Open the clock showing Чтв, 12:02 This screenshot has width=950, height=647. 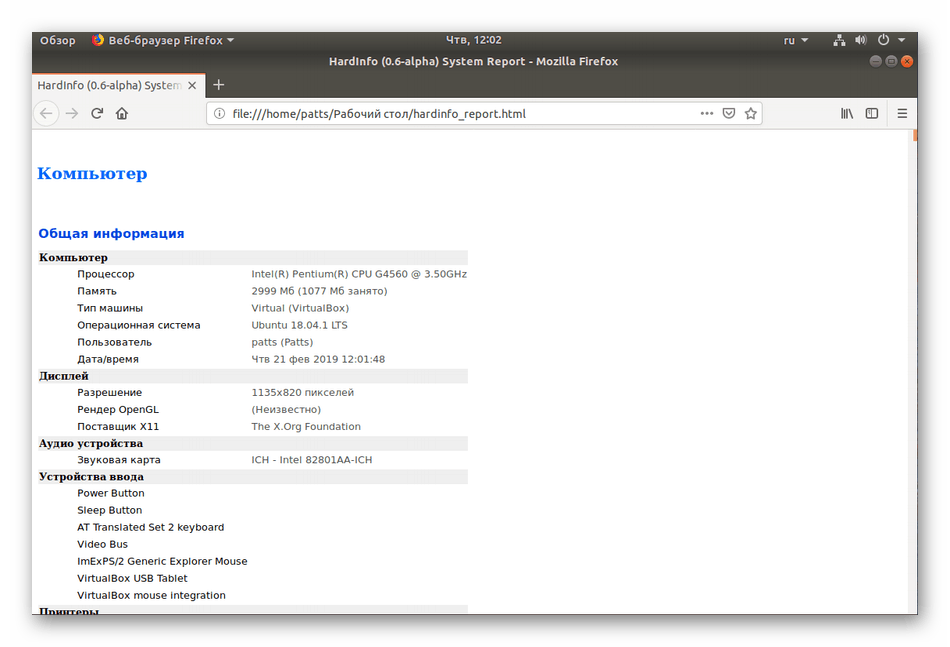coord(474,40)
